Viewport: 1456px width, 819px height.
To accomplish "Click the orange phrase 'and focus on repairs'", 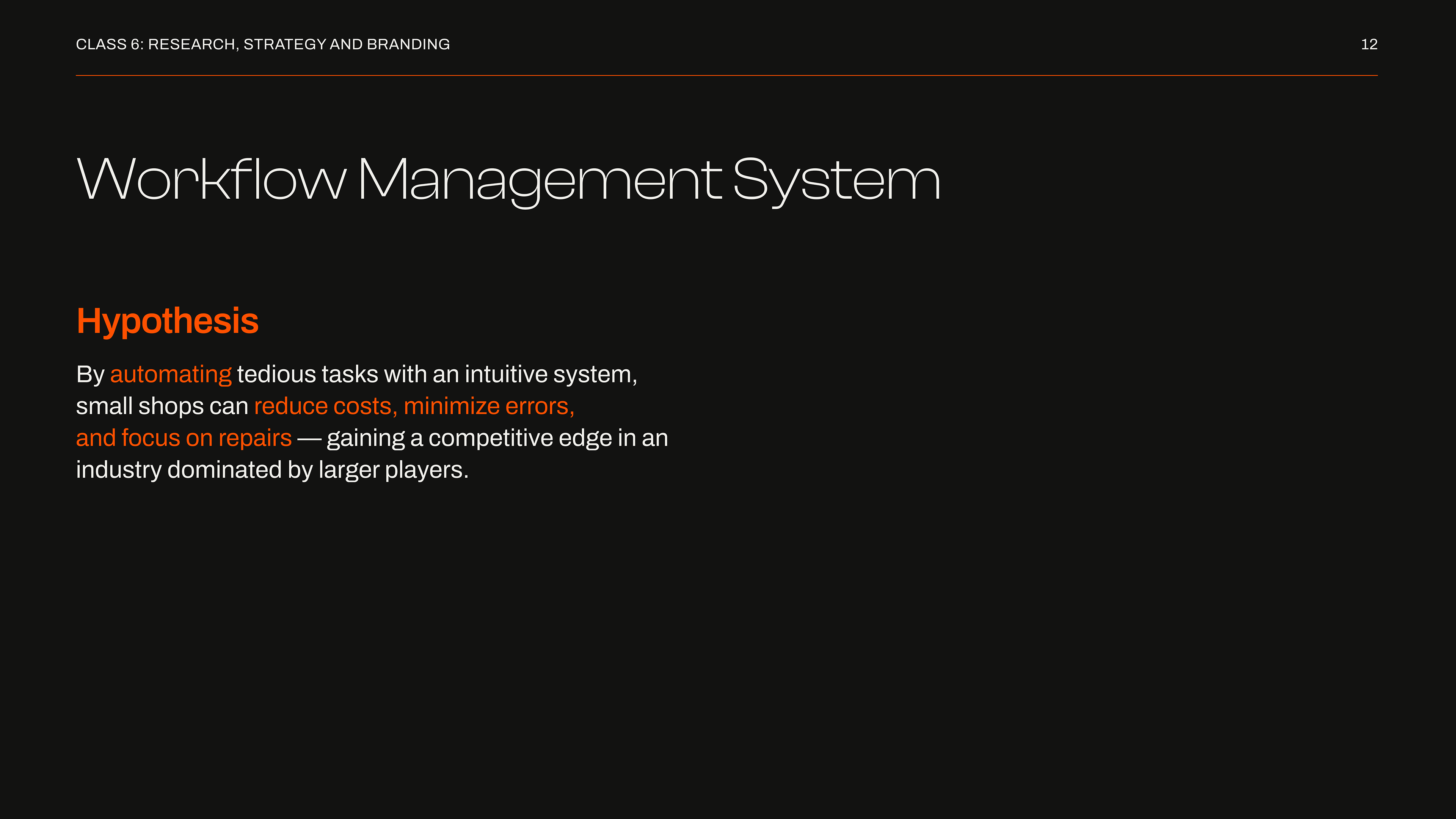I will click(184, 438).
